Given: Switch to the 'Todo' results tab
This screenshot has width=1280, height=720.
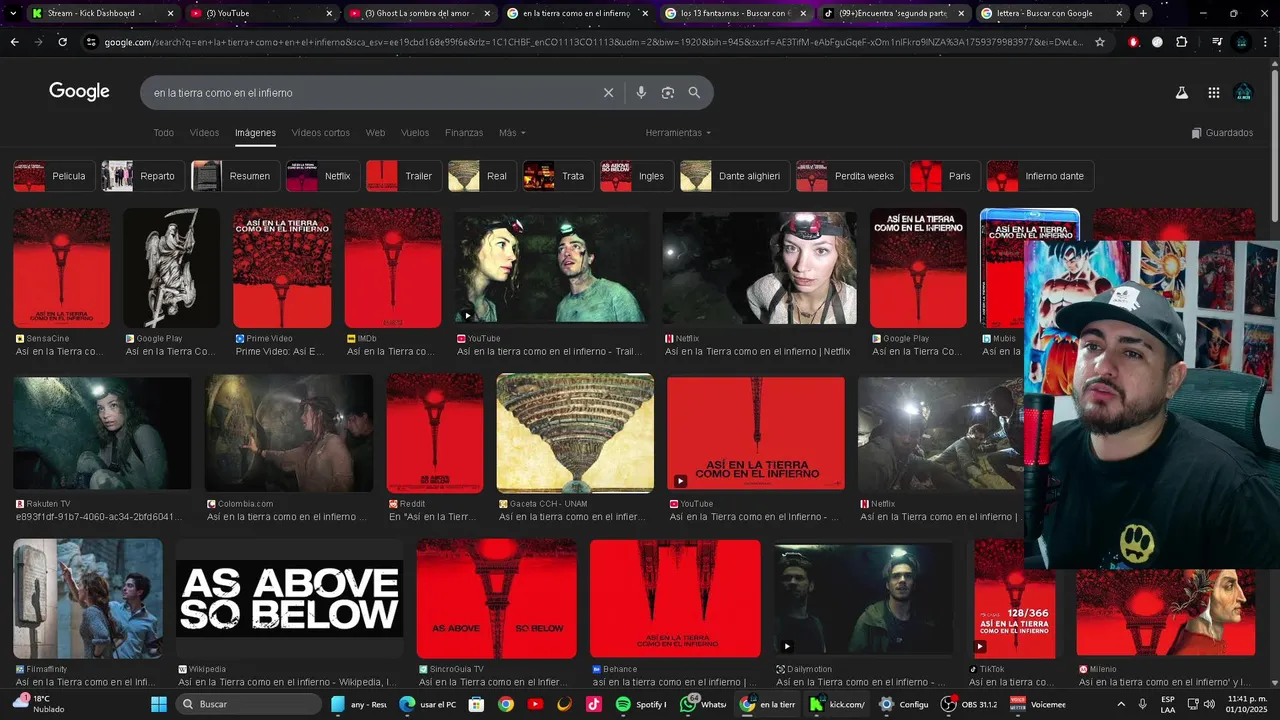Looking at the screenshot, I should [x=163, y=133].
